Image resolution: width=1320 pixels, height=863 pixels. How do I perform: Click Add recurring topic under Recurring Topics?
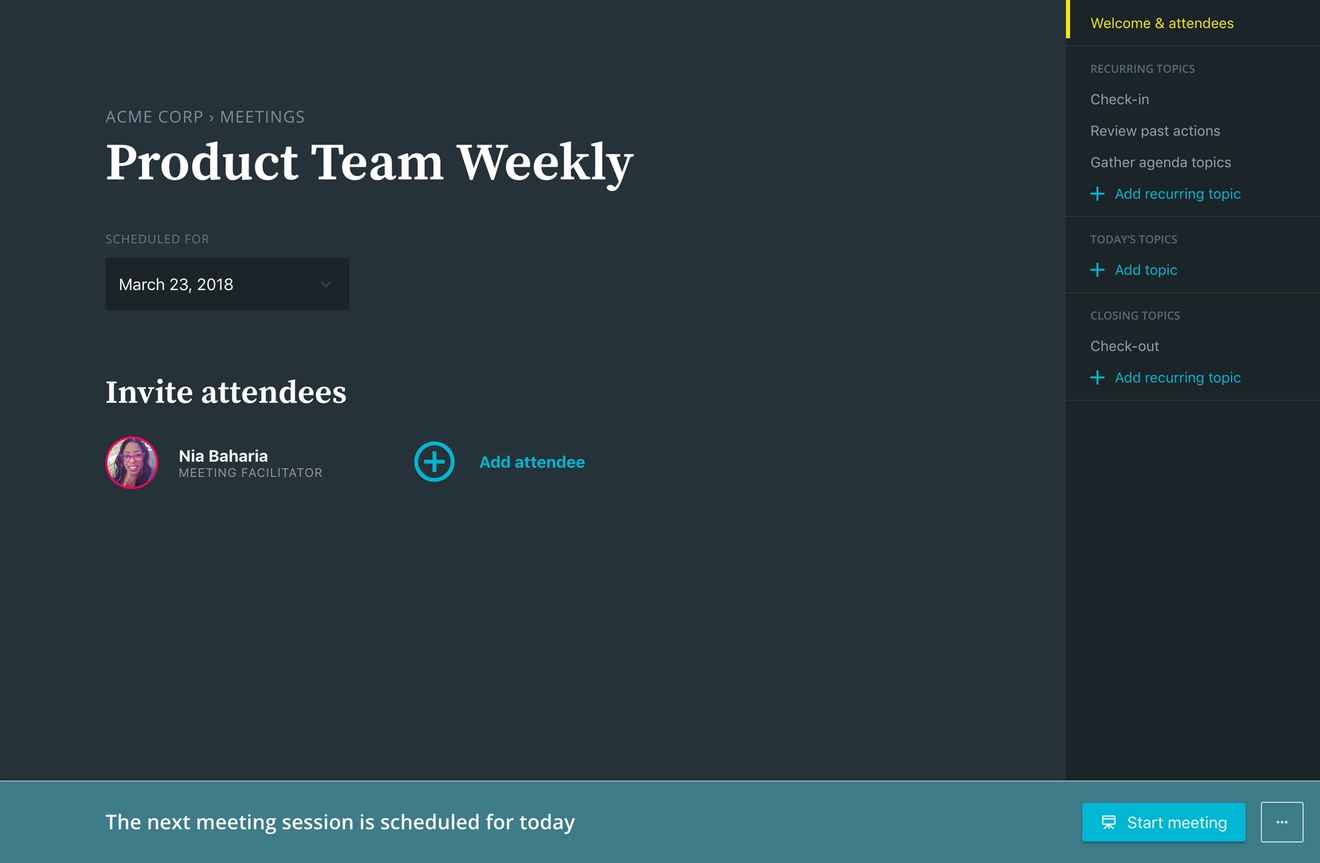tap(1177, 194)
